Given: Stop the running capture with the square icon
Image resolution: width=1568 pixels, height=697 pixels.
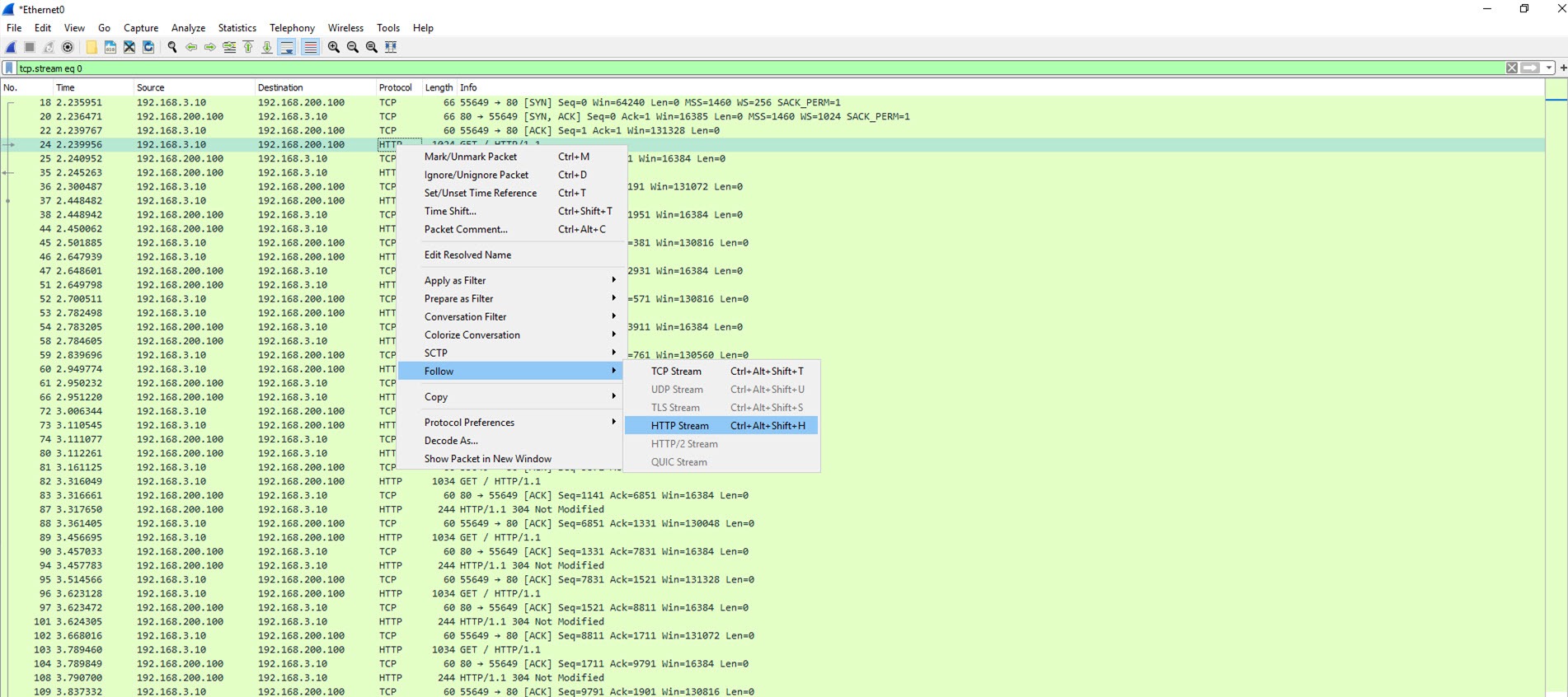Looking at the screenshot, I should (x=30, y=47).
